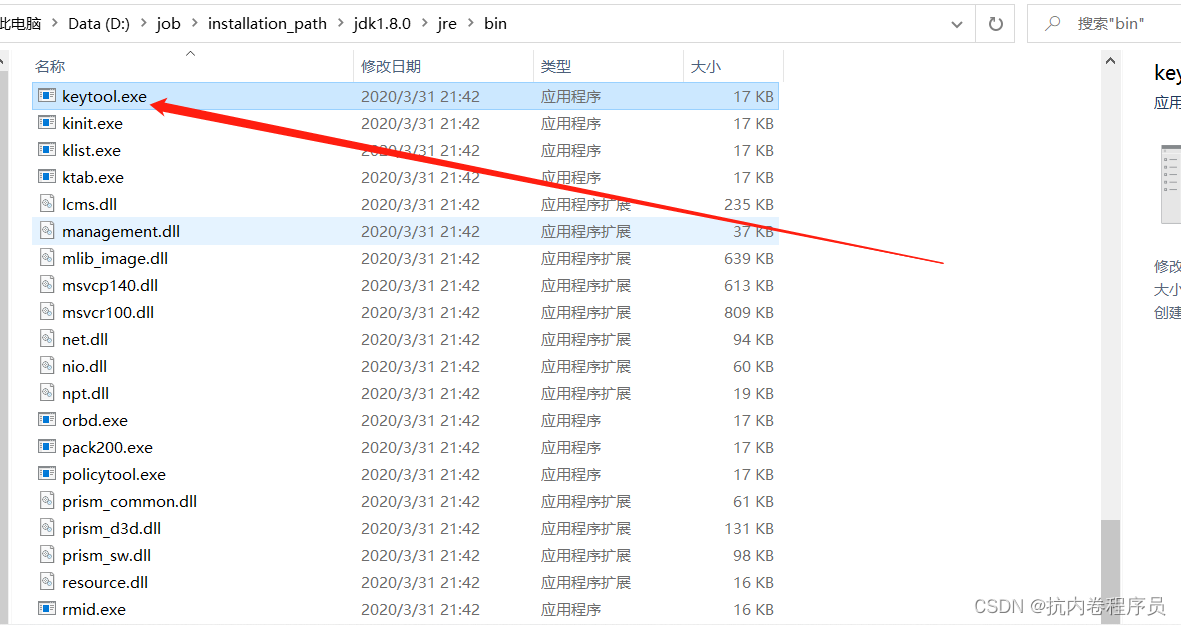Click the orbd.exe type cell 应用程序
The height and width of the screenshot is (625, 1181).
(x=571, y=420)
